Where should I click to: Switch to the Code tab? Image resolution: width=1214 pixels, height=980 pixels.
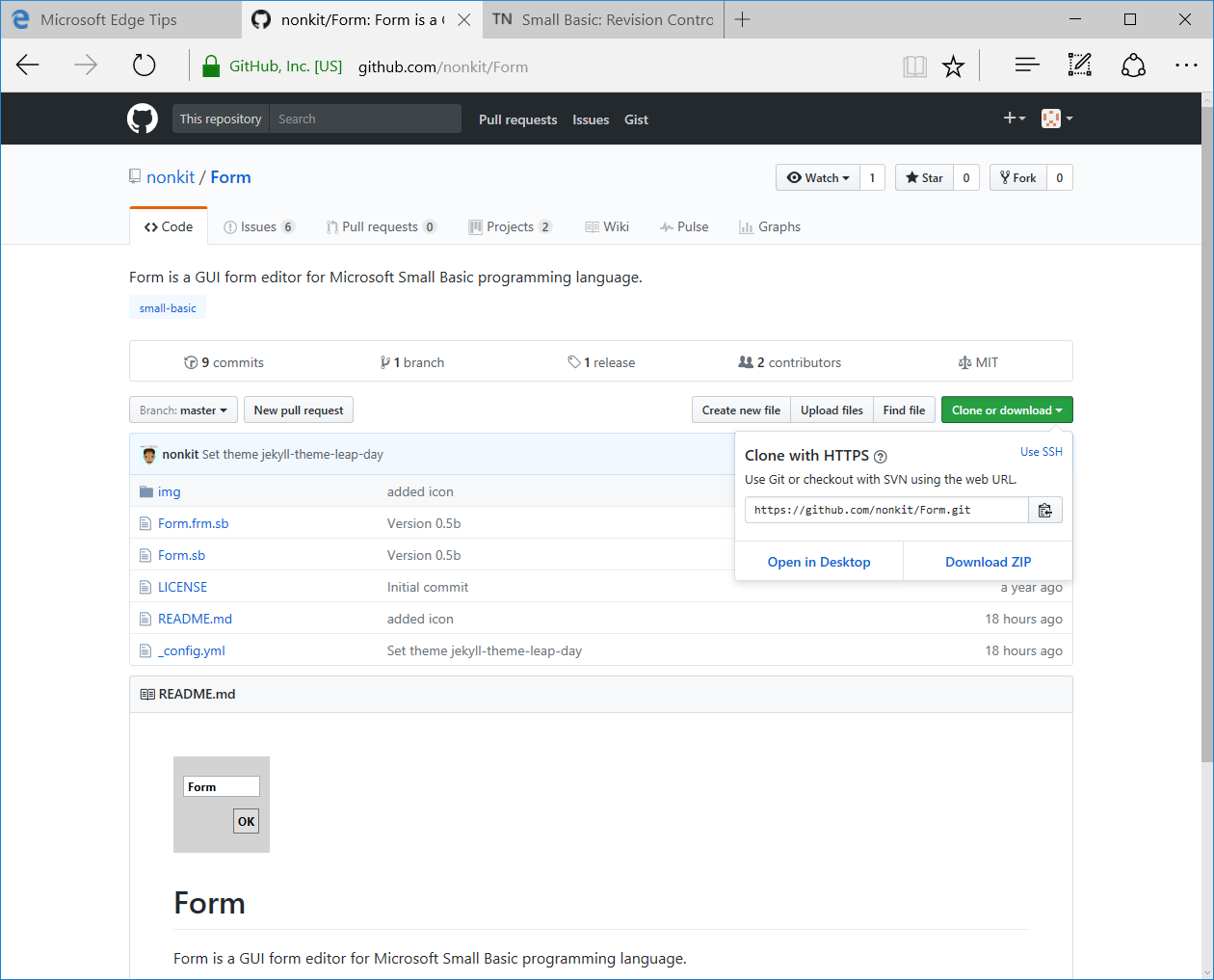pos(169,226)
